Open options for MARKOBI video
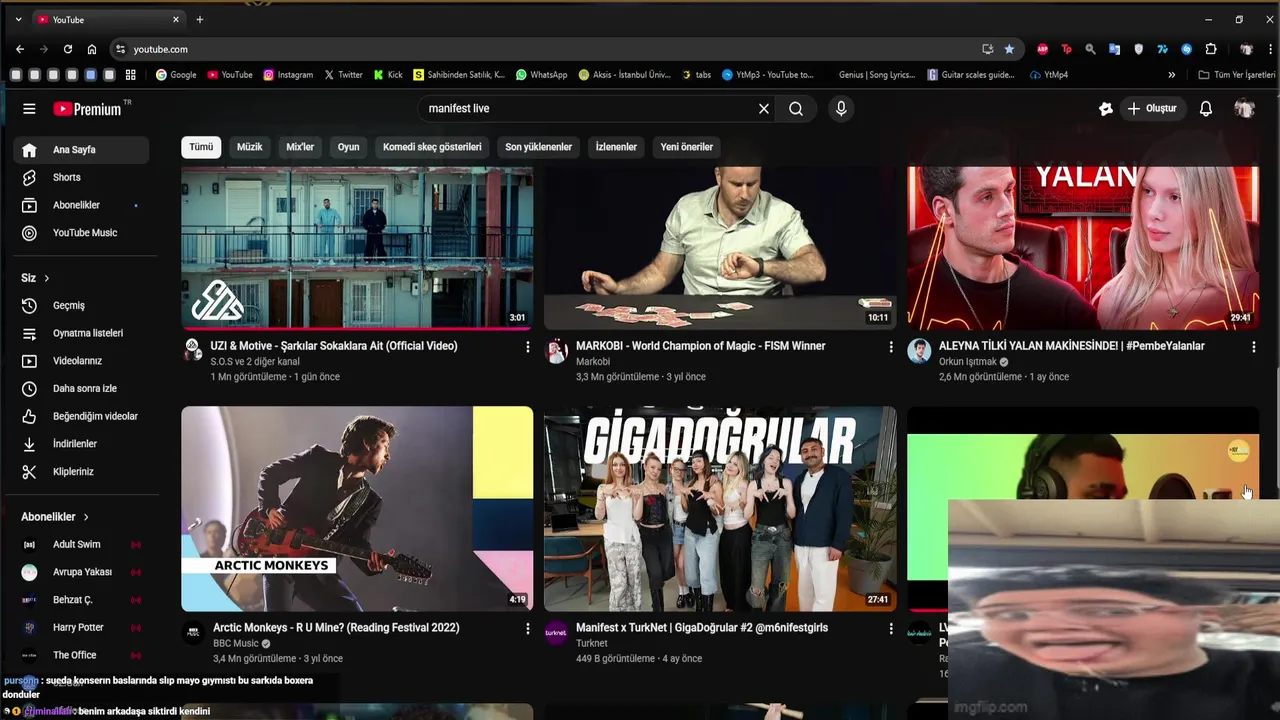1280x720 pixels. tap(891, 347)
